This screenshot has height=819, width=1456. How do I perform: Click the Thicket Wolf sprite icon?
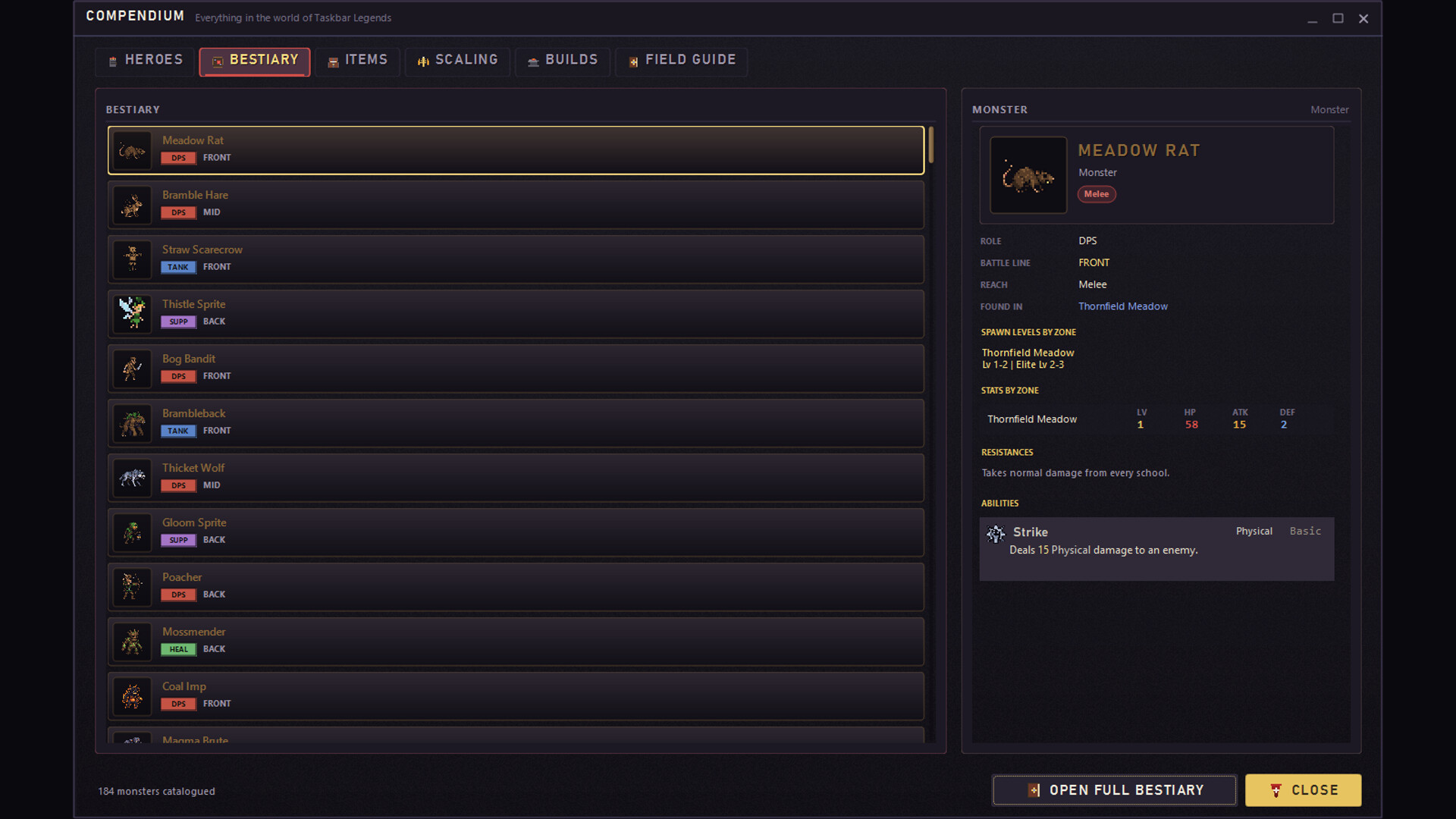click(x=133, y=479)
